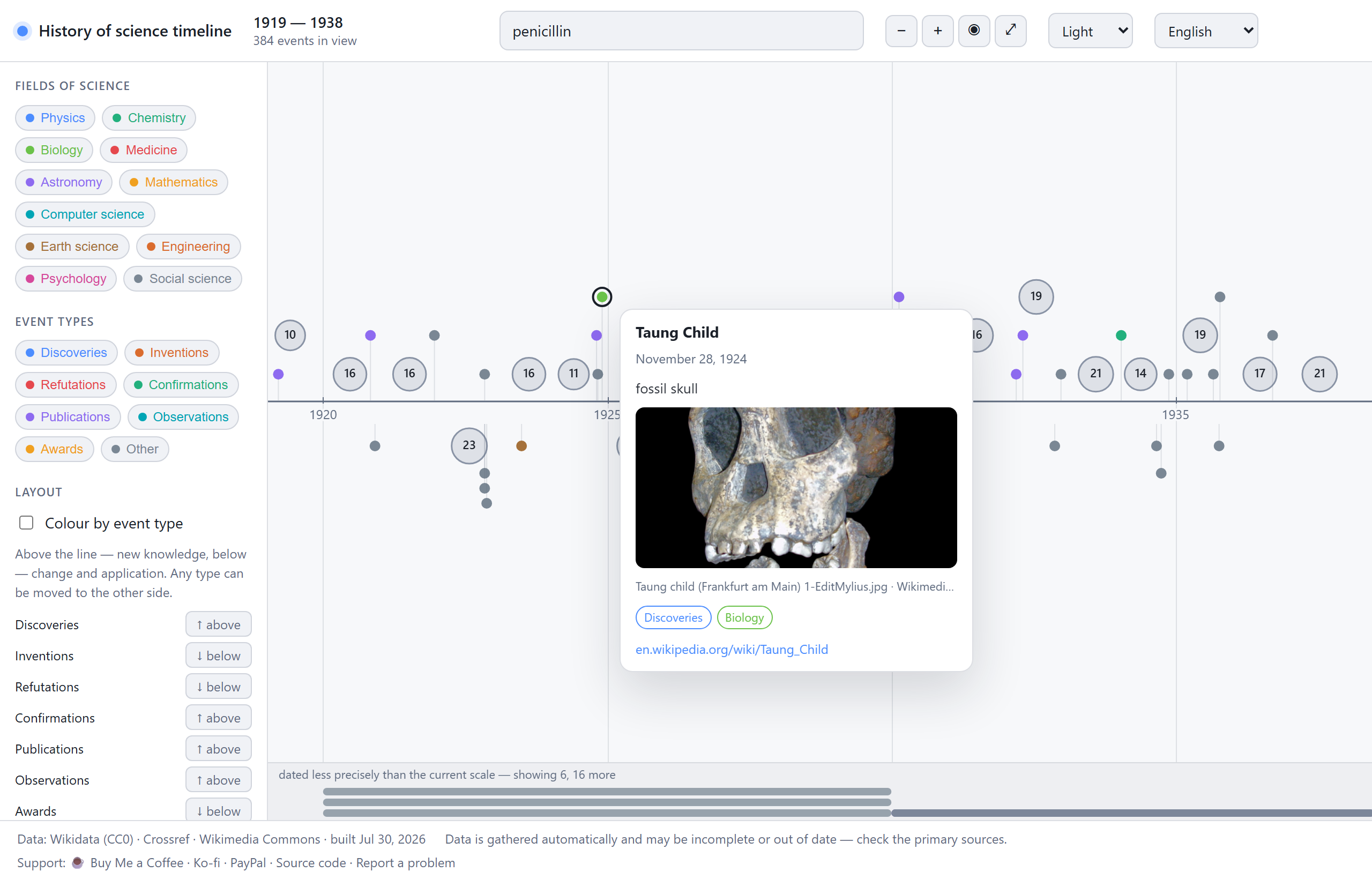This screenshot has height=879, width=1372.
Task: Toggle the Computer science field filter
Action: [x=85, y=214]
